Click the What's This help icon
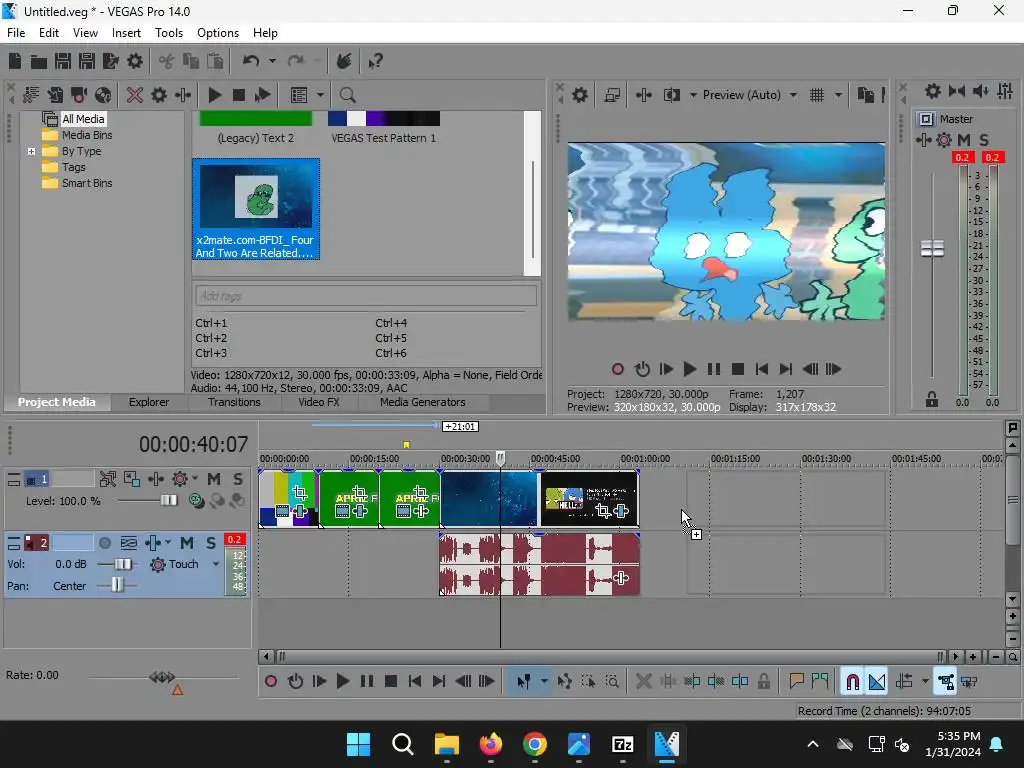Image resolution: width=1024 pixels, height=768 pixels. pos(375,61)
